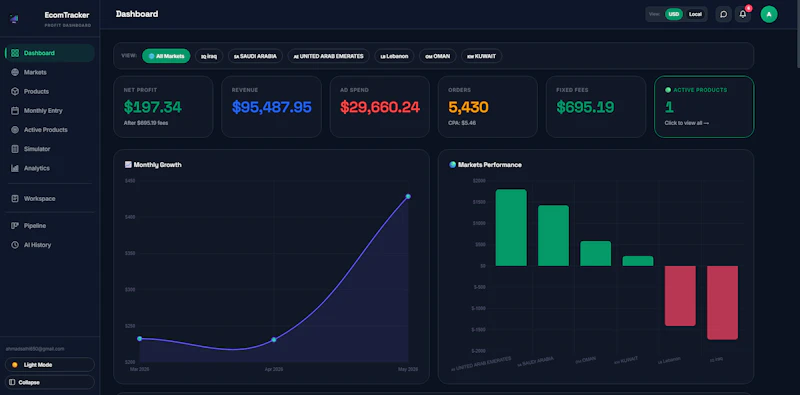Open Markets from the sidebar
This screenshot has width=800, height=395.
tap(49, 72)
